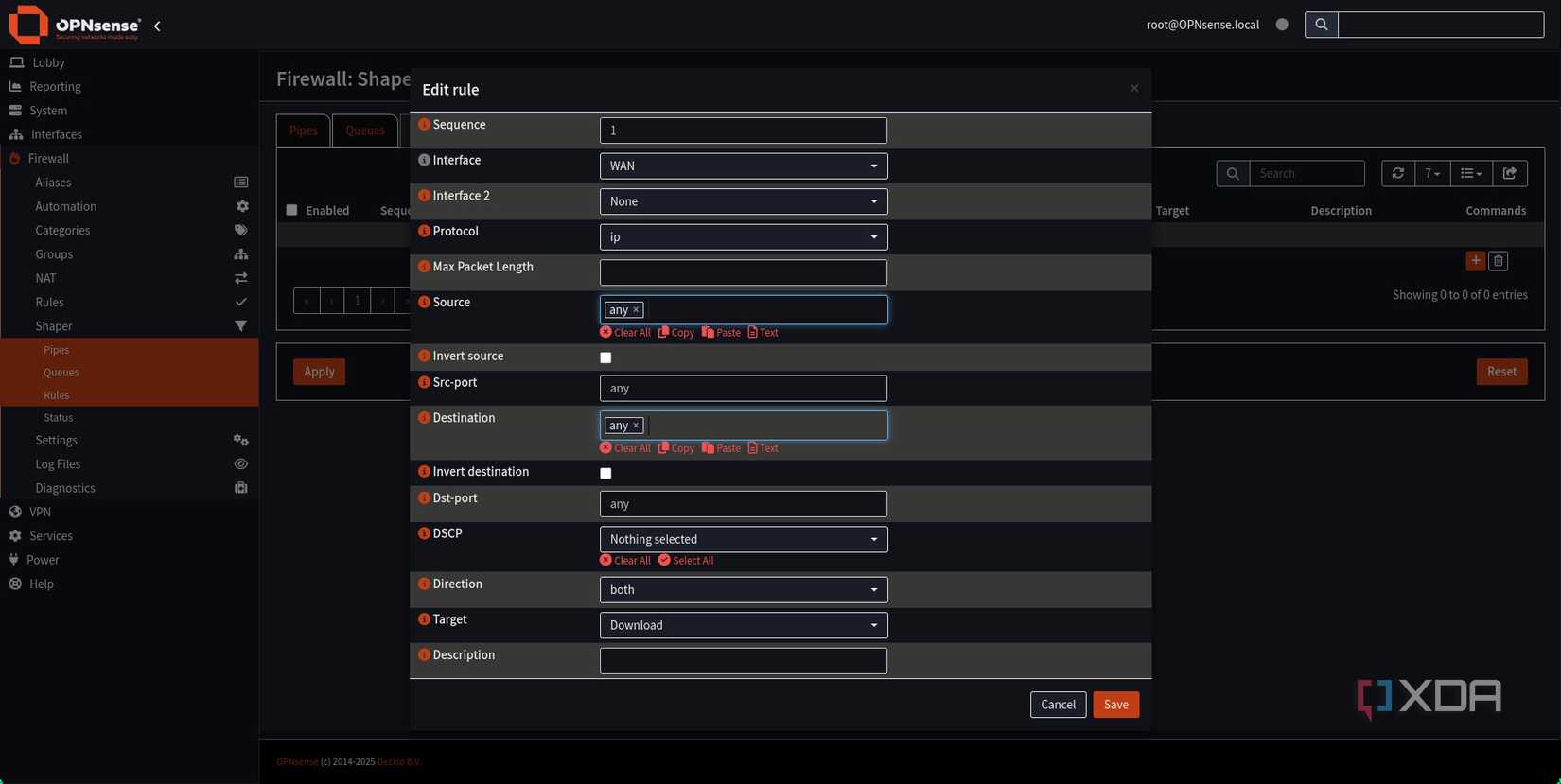Image resolution: width=1561 pixels, height=784 pixels.
Task: Click the search magnifier icon in top bar
Action: (1321, 25)
